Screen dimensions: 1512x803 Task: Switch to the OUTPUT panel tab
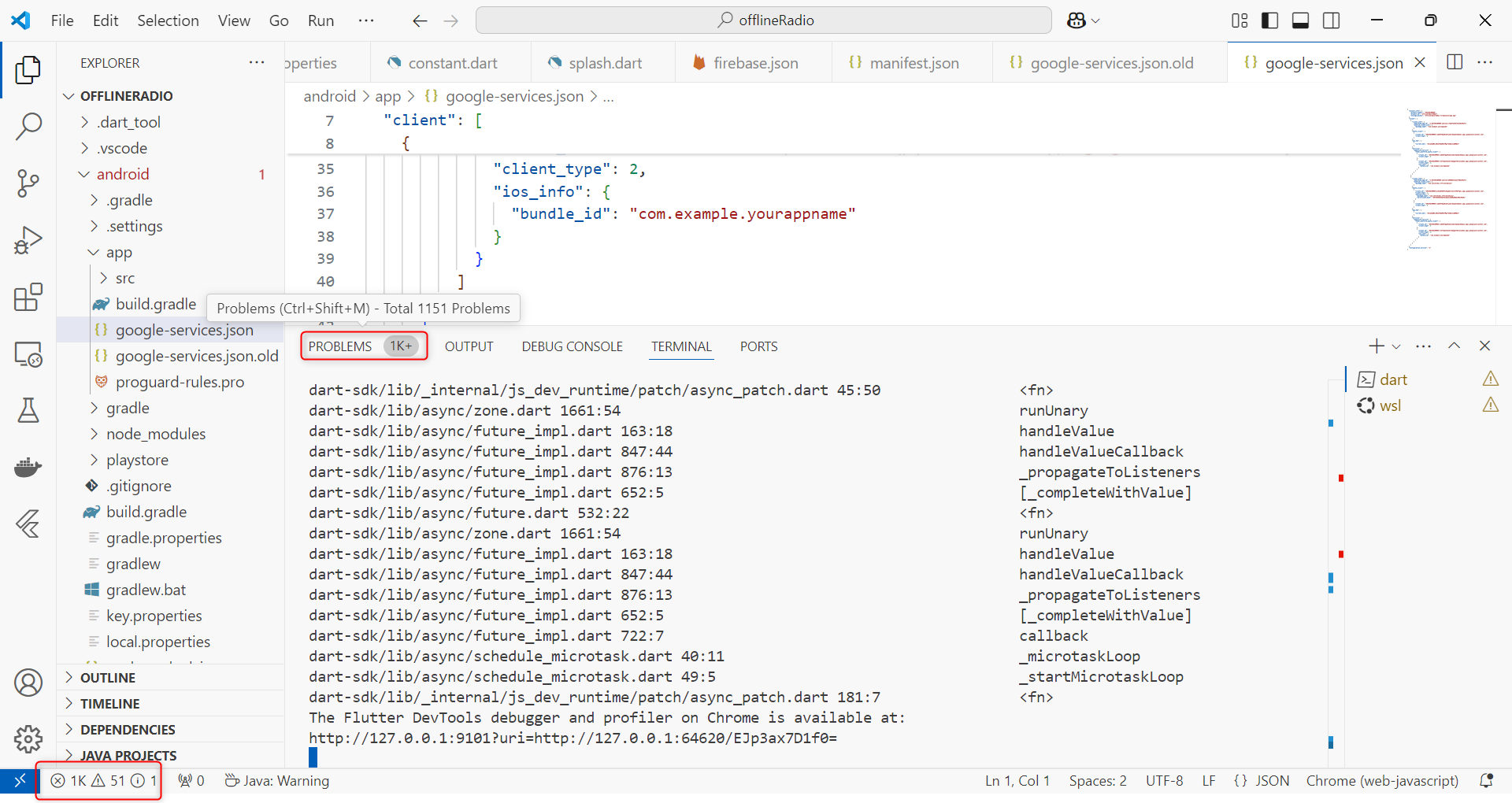[x=469, y=346]
